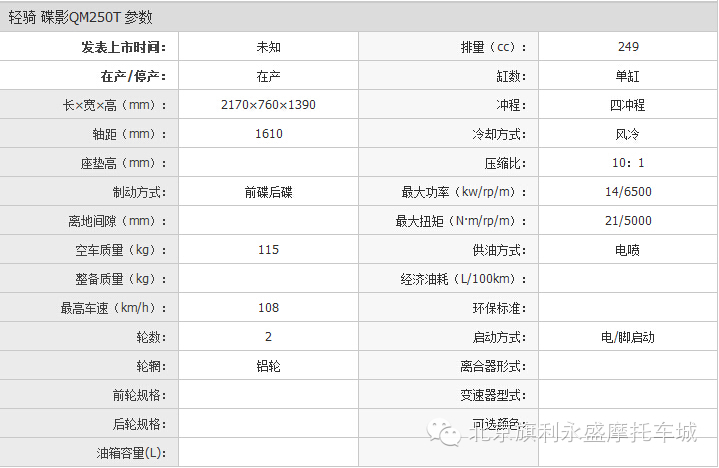Select the 油箱容量(L) label

[x=131, y=453]
